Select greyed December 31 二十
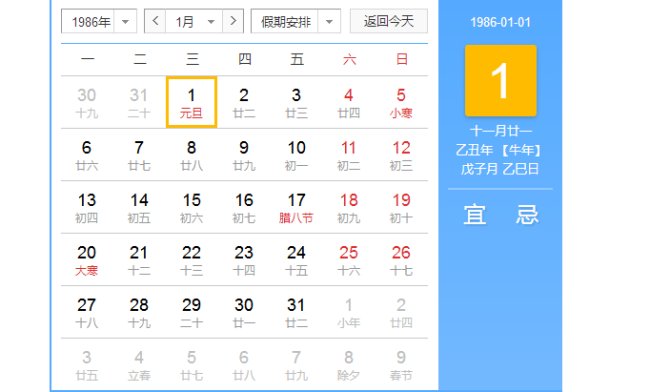 pyautogui.click(x=139, y=102)
